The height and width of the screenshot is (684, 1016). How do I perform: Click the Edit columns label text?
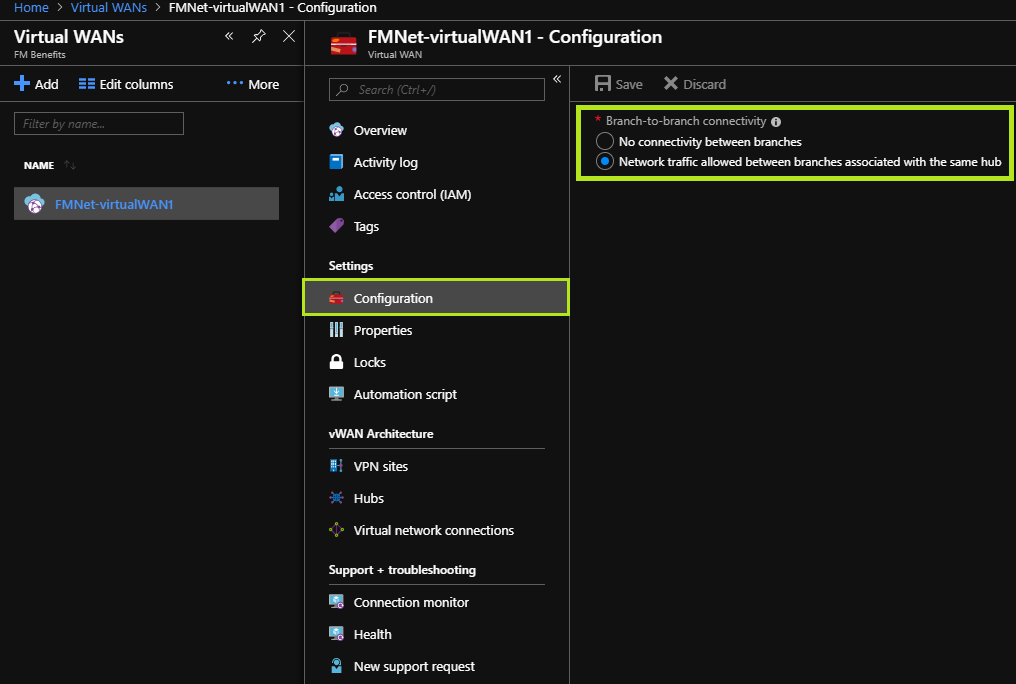[x=136, y=84]
